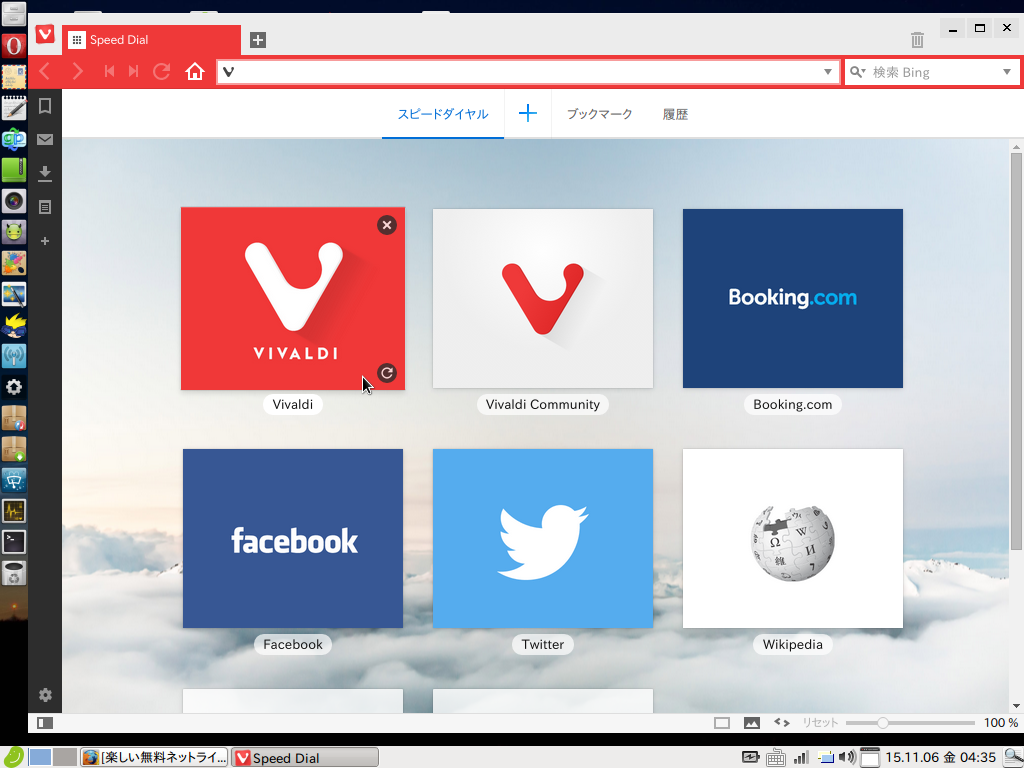
Task: Open the closed tabs trash can
Action: 917,40
